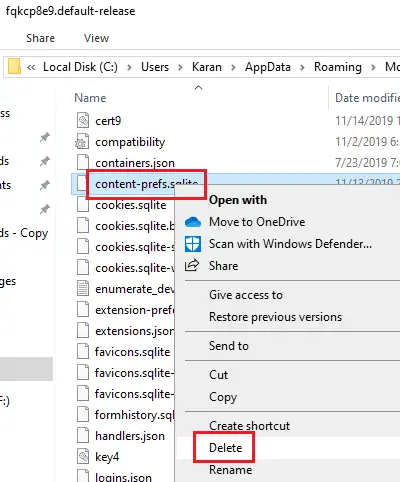This screenshot has width=400, height=482.
Task: Sort files by Date modified column
Action: coord(367,98)
